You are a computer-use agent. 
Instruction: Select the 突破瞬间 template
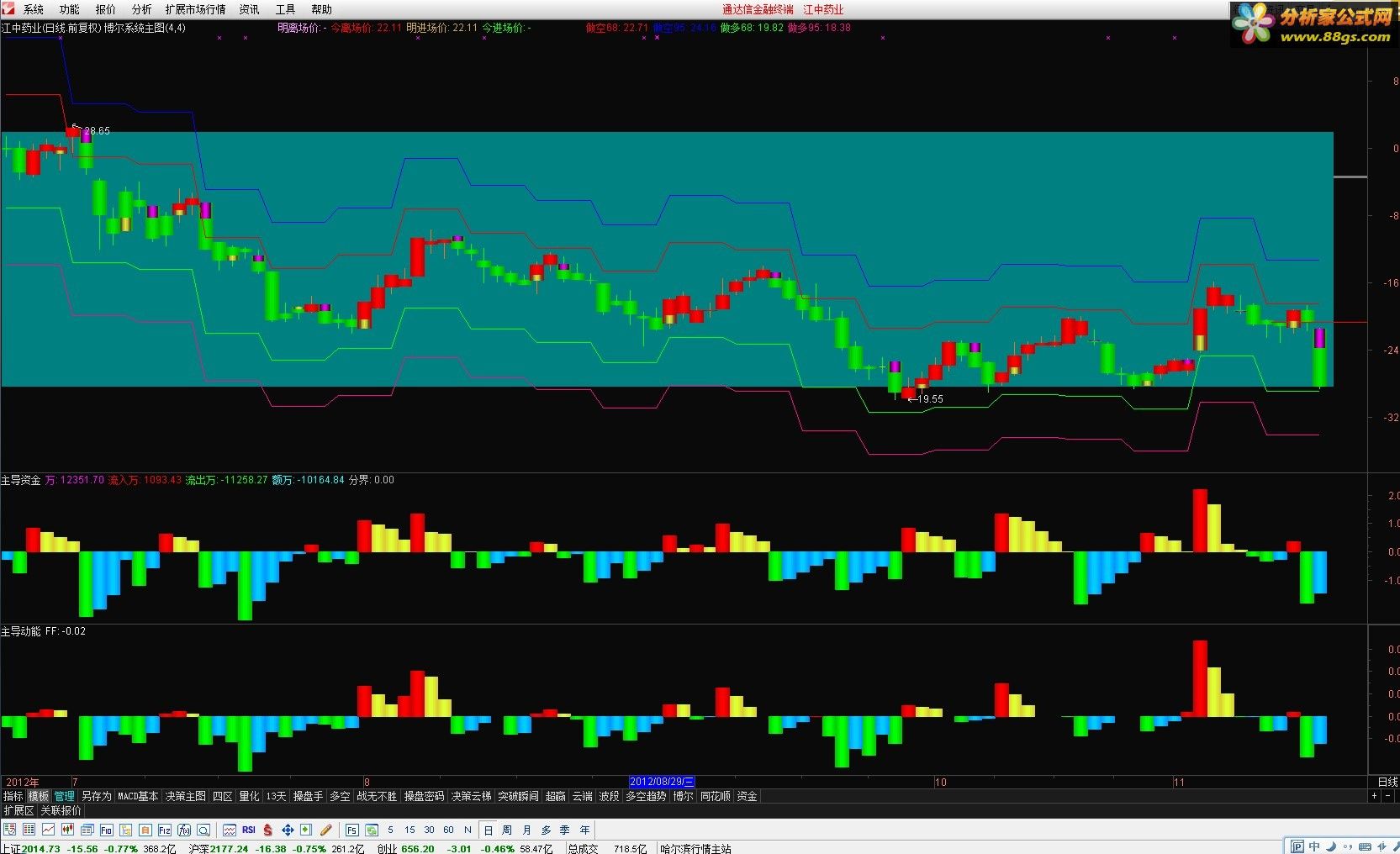coord(519,796)
